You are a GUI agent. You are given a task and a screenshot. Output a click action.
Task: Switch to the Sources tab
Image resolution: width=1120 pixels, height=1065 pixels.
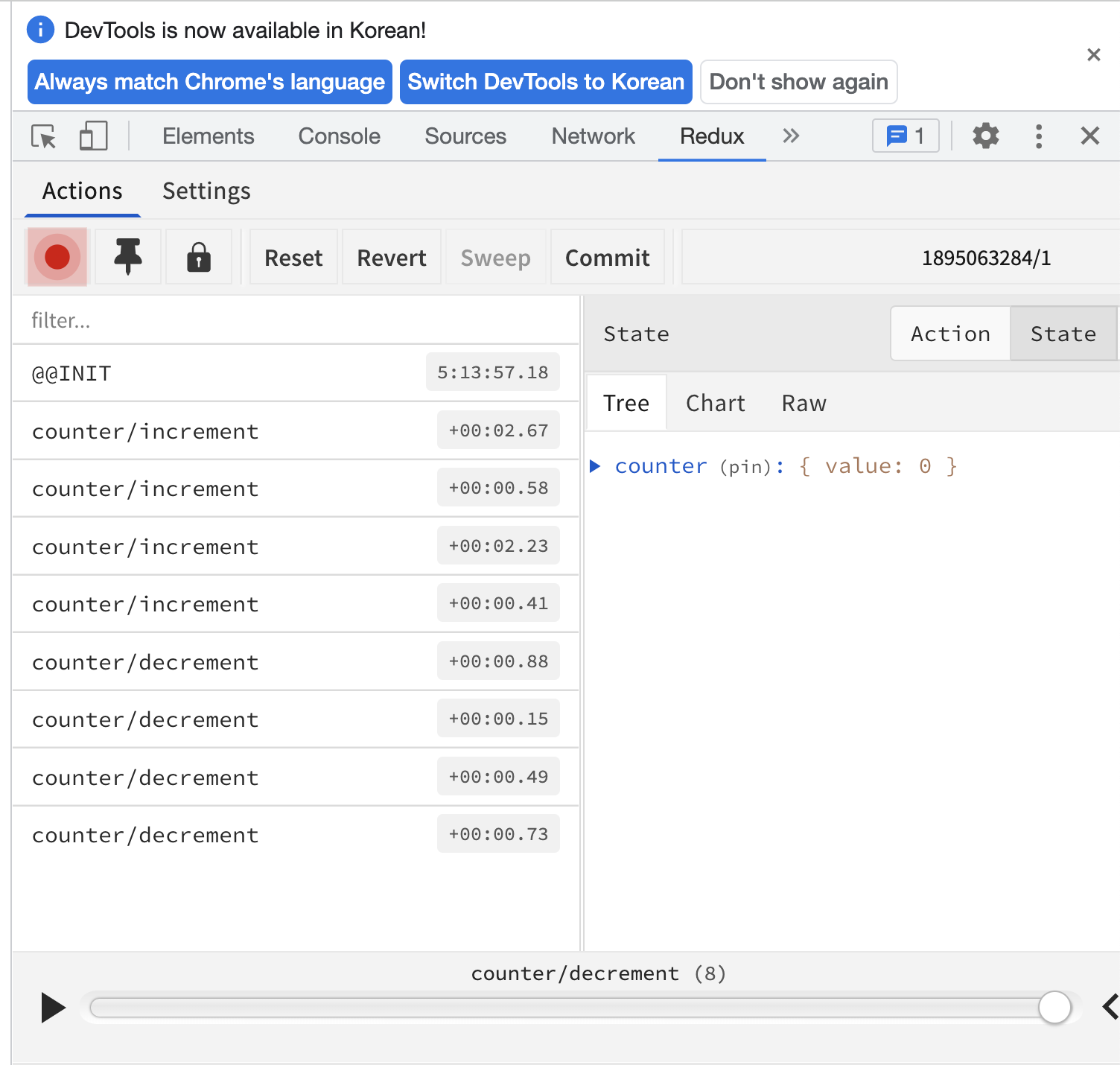point(465,136)
